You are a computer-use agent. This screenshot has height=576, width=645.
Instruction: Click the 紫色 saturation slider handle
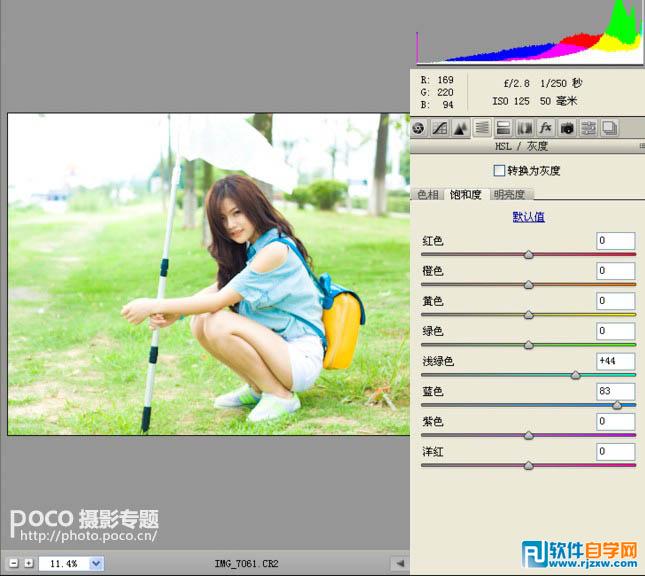coord(529,435)
